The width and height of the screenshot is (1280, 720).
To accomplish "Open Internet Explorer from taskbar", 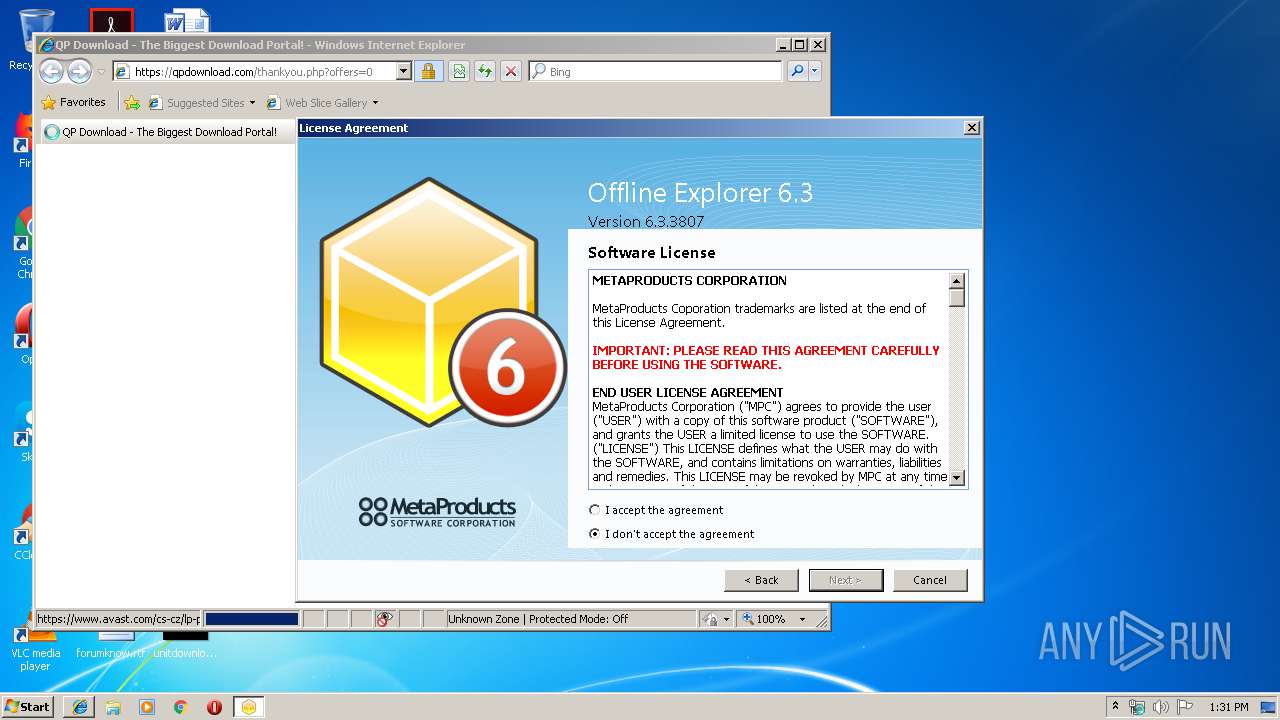I will 80,707.
